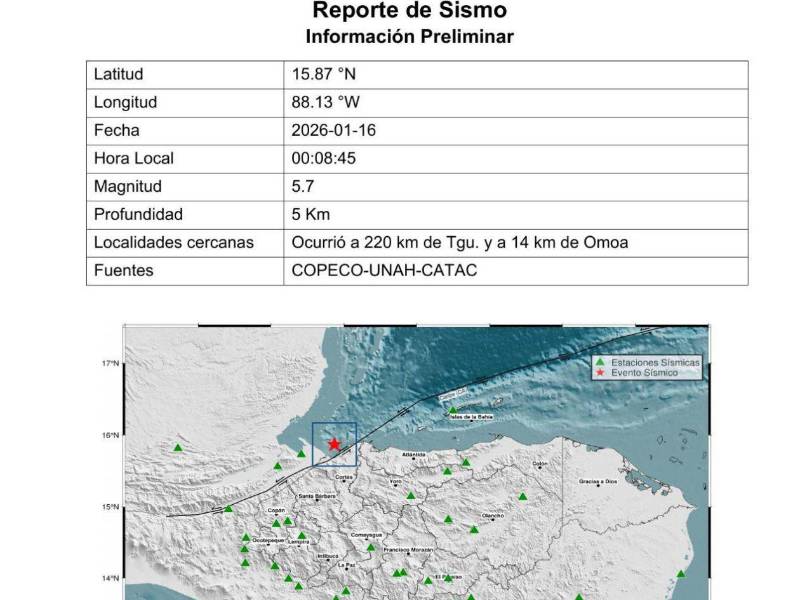Click the station triangle near Olancho
The image size is (800, 600).
[474, 529]
